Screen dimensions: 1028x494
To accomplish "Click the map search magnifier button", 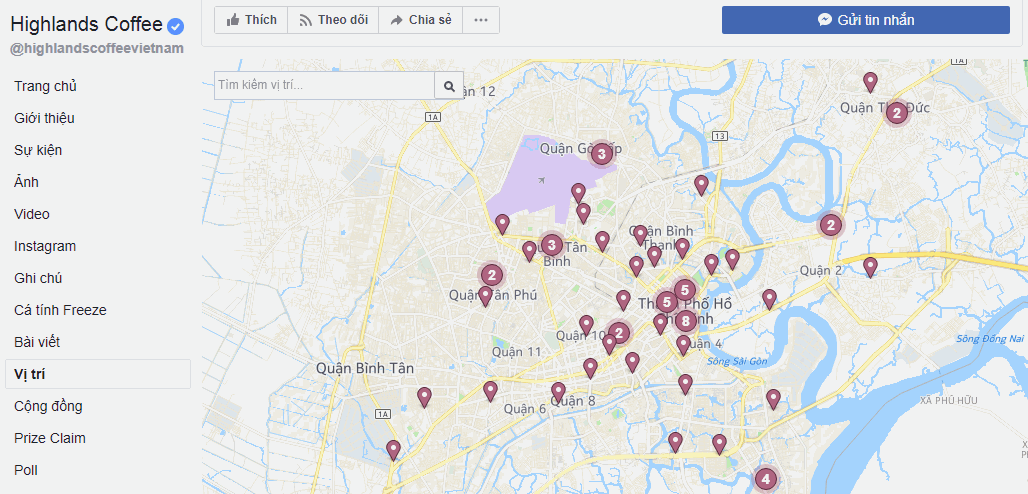I will coord(449,86).
